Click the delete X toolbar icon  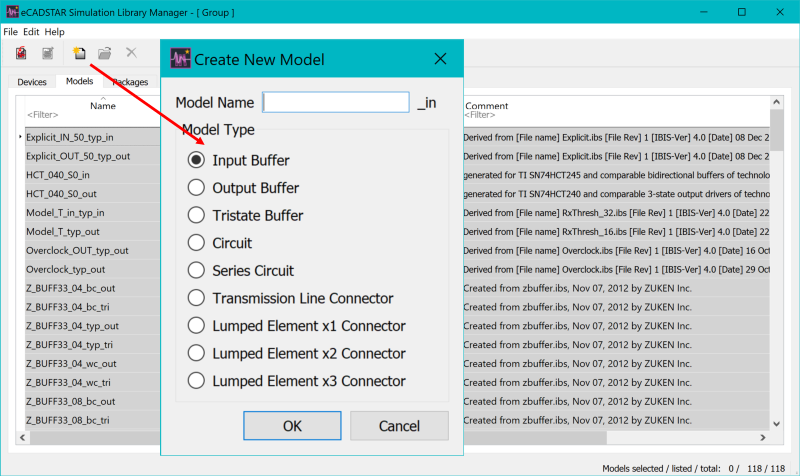point(131,53)
